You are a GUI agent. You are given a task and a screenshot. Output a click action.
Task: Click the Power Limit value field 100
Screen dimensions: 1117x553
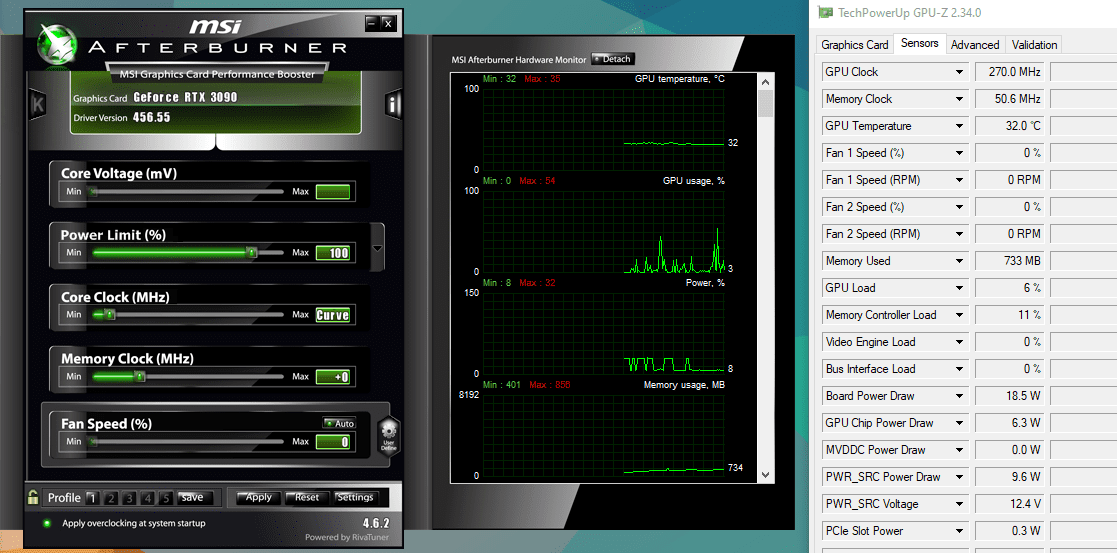pyautogui.click(x=333, y=253)
